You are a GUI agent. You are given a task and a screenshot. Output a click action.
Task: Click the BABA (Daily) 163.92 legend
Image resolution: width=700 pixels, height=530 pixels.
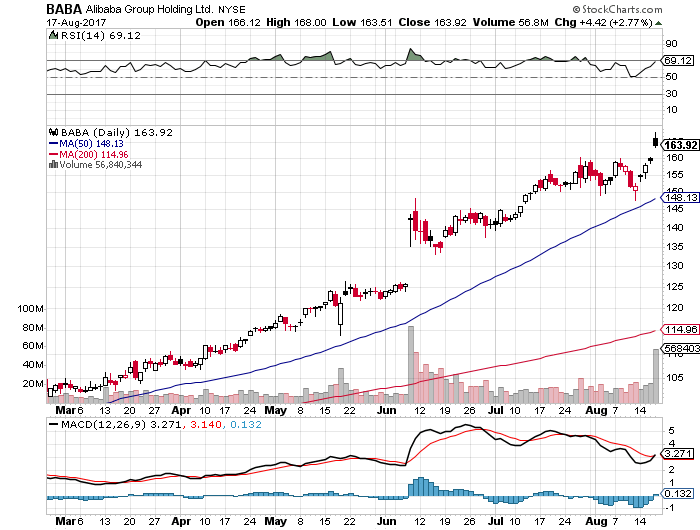click(117, 133)
